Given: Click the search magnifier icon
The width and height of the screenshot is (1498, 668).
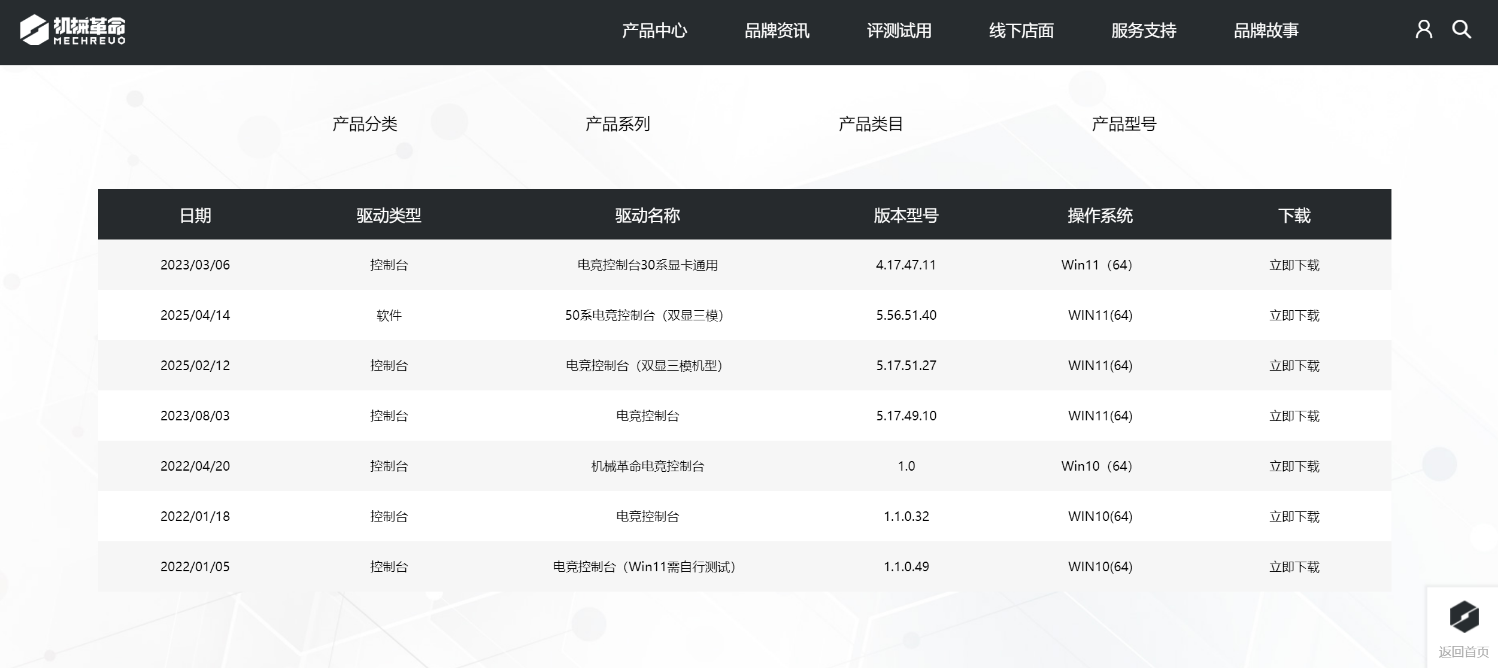Looking at the screenshot, I should click(x=1461, y=30).
